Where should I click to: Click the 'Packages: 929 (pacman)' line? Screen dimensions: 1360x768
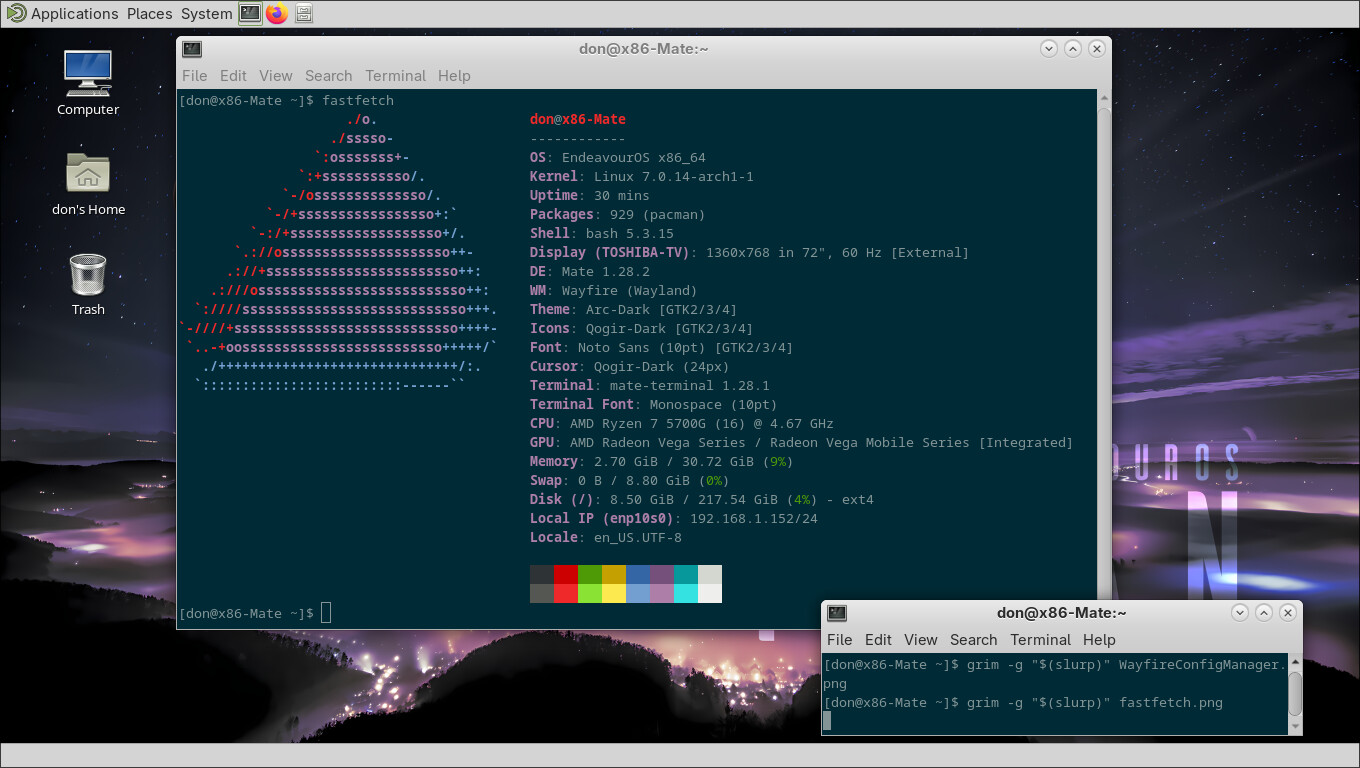click(618, 215)
